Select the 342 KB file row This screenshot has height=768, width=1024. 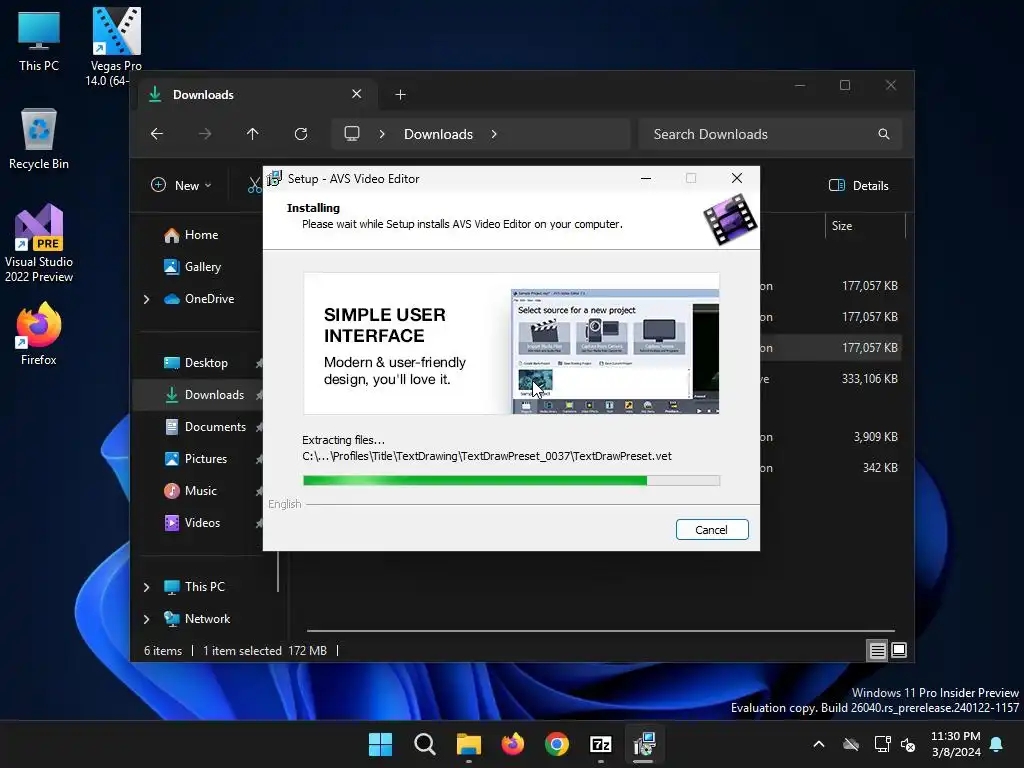click(829, 468)
